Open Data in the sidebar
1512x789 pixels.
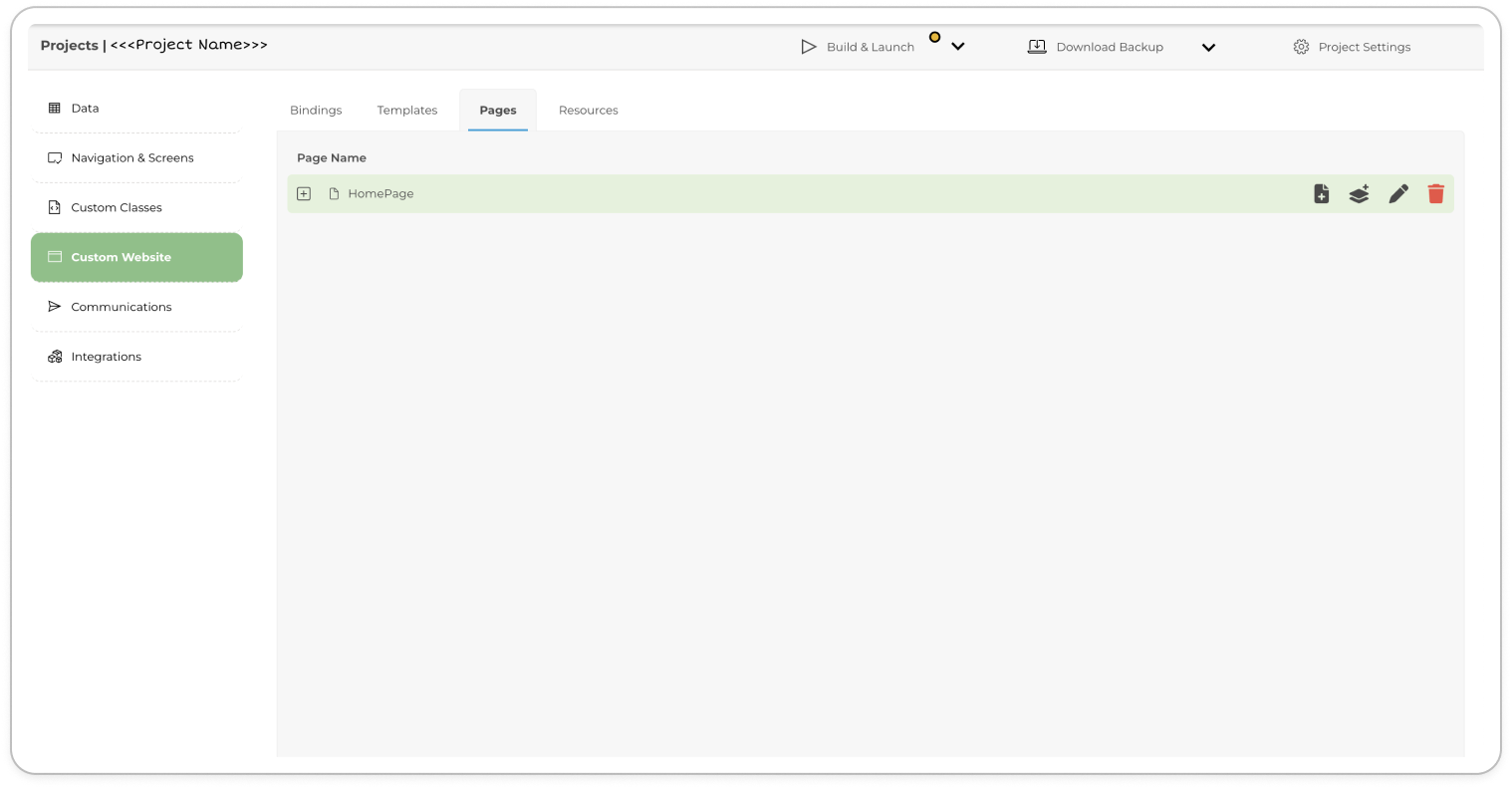[85, 109]
